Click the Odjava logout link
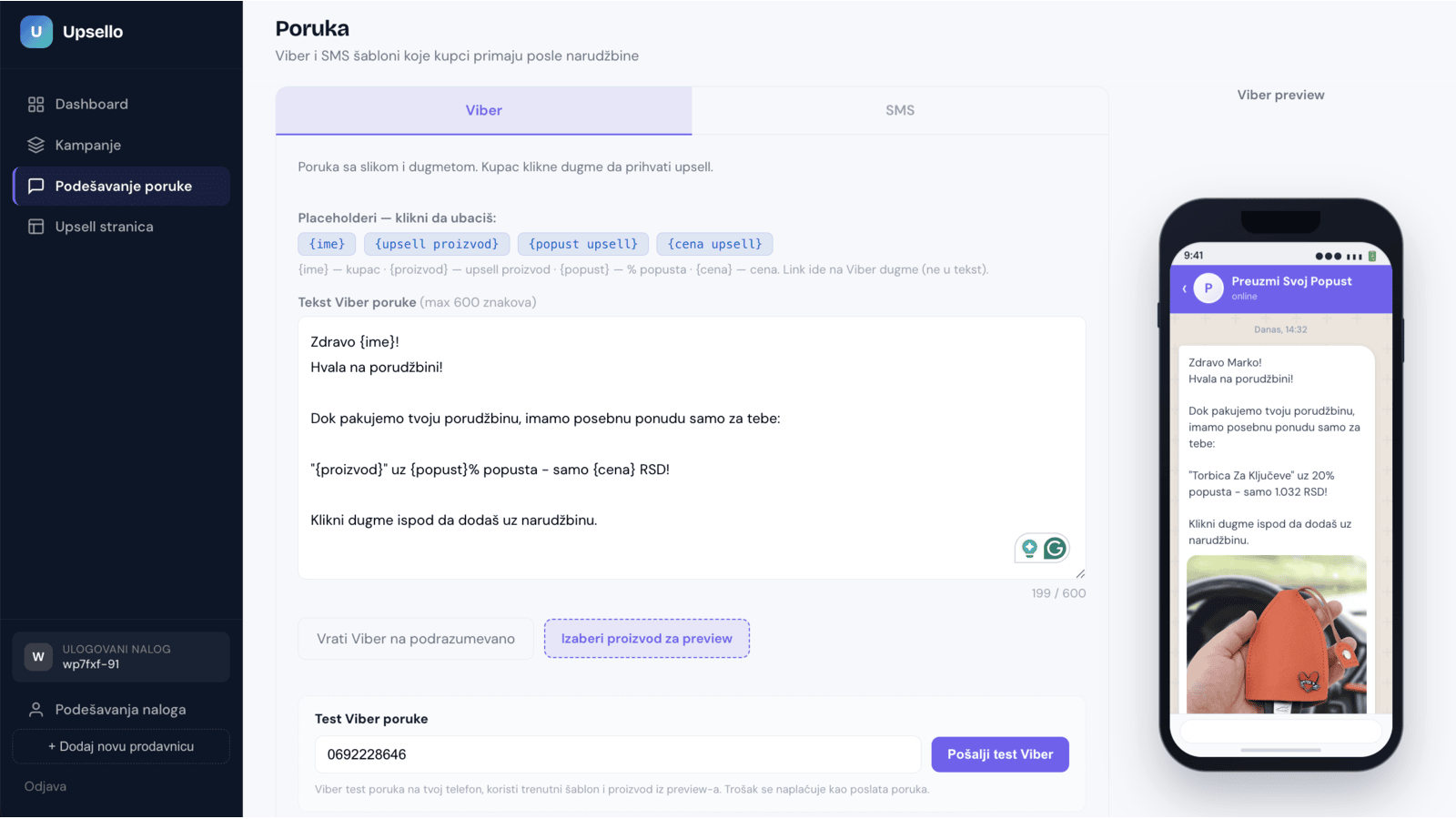 point(45,787)
